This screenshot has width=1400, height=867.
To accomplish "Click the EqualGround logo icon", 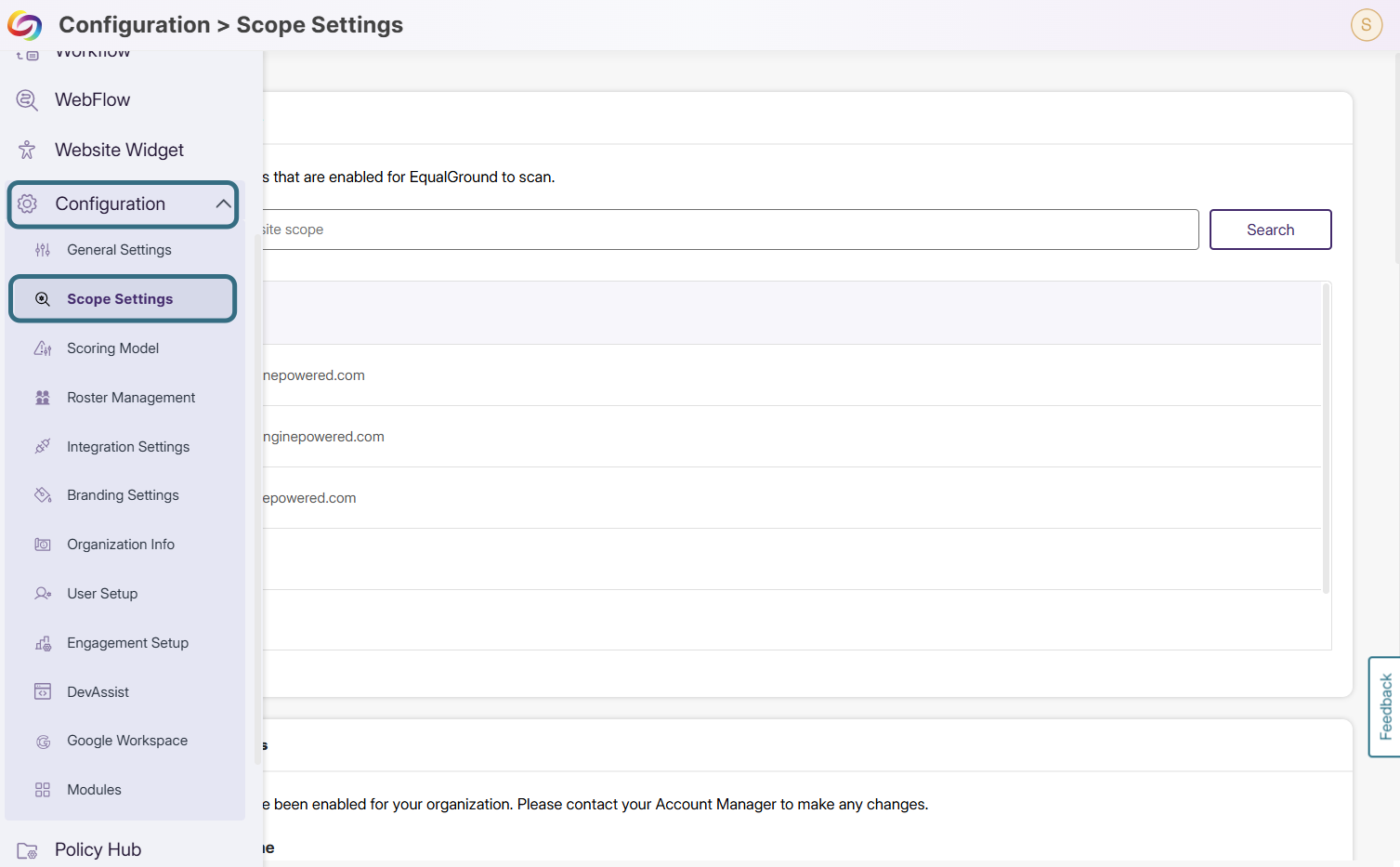I will coord(25,25).
